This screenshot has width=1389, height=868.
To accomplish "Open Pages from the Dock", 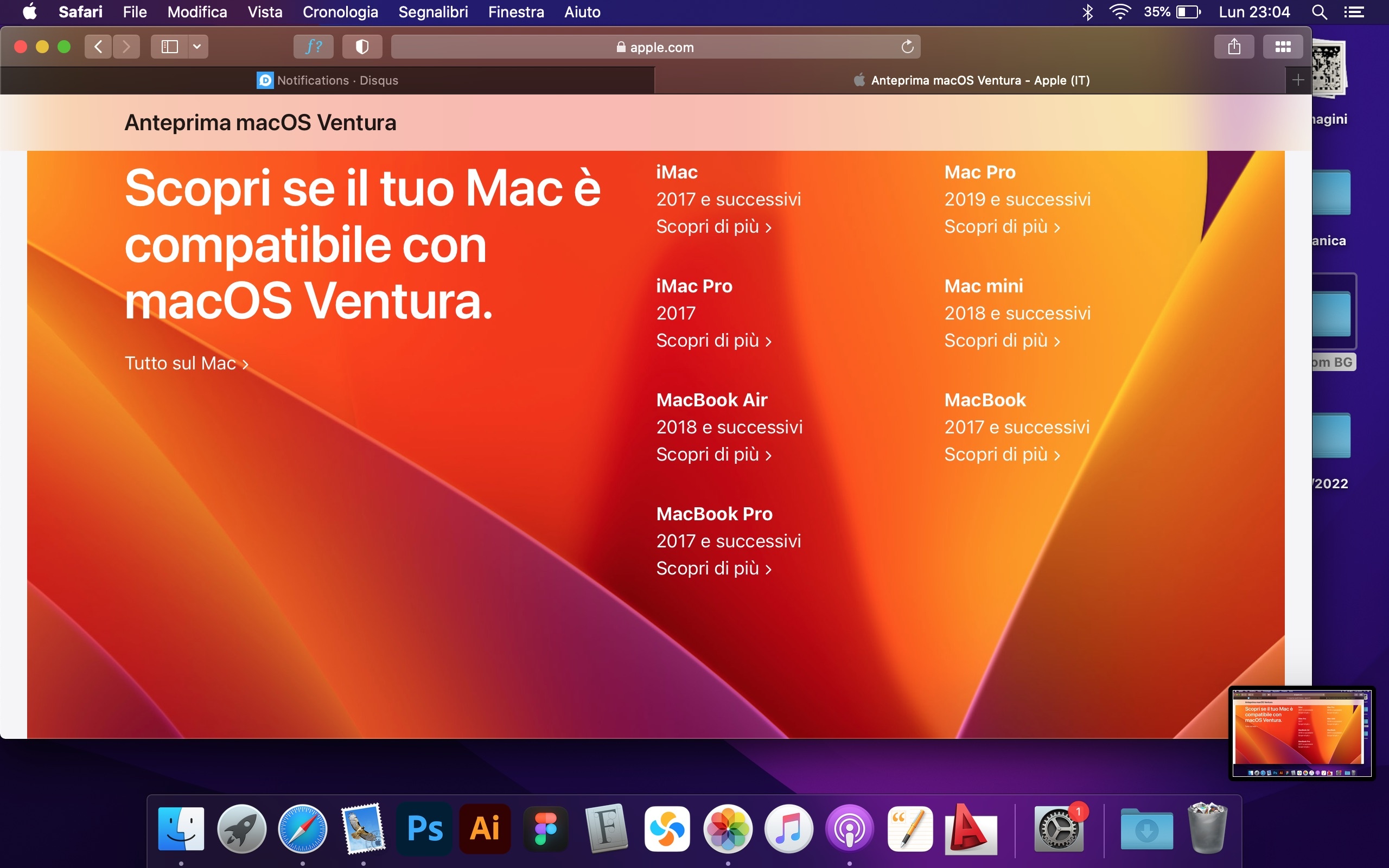I will pyautogui.click(x=910, y=829).
